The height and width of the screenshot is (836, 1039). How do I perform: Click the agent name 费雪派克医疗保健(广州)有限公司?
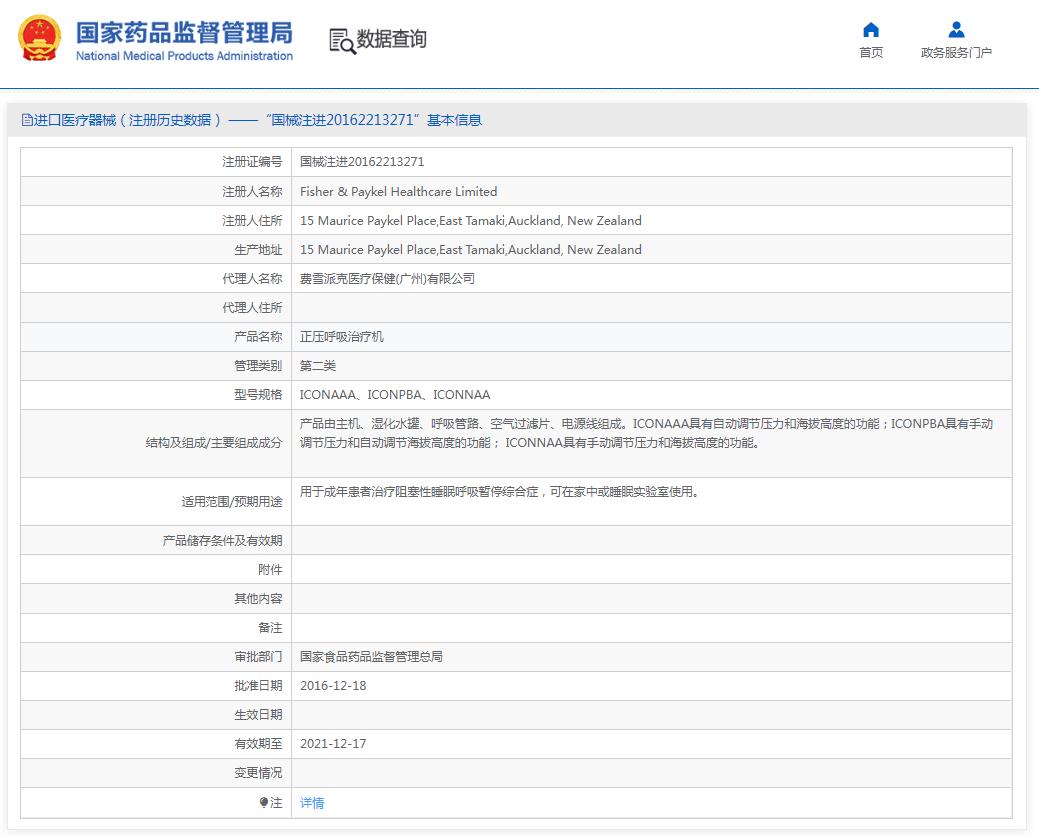[x=387, y=278]
